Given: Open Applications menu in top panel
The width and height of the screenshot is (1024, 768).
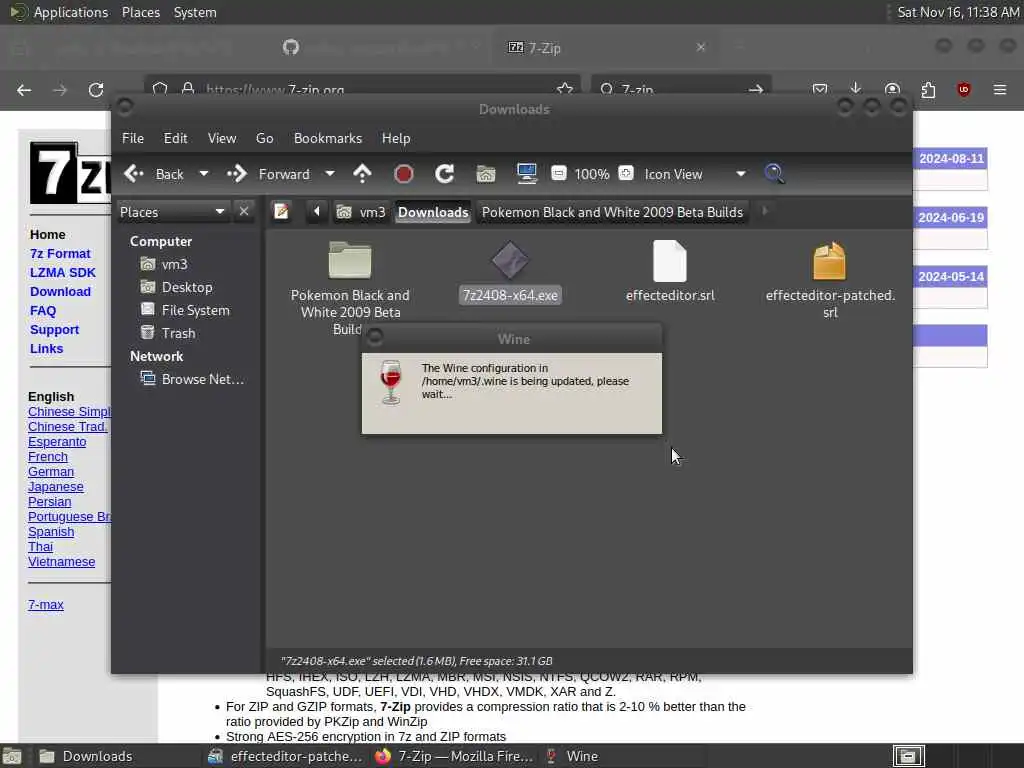Looking at the screenshot, I should (x=71, y=12).
